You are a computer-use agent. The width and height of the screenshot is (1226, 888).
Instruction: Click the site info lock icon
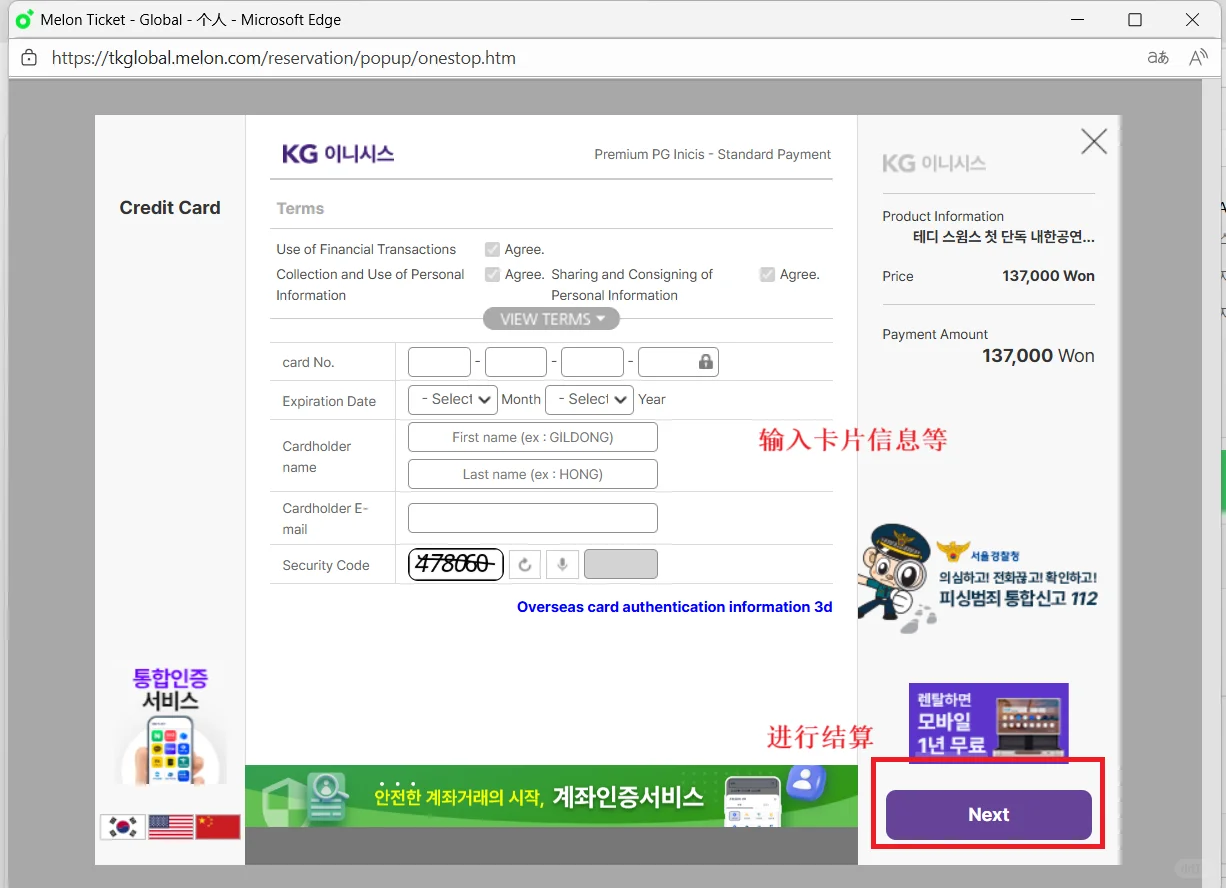pyautogui.click(x=29, y=58)
